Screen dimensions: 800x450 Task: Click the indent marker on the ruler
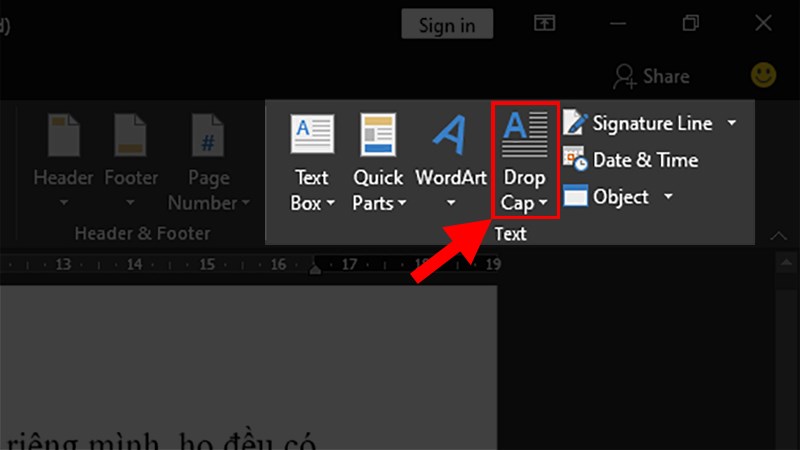coord(316,267)
